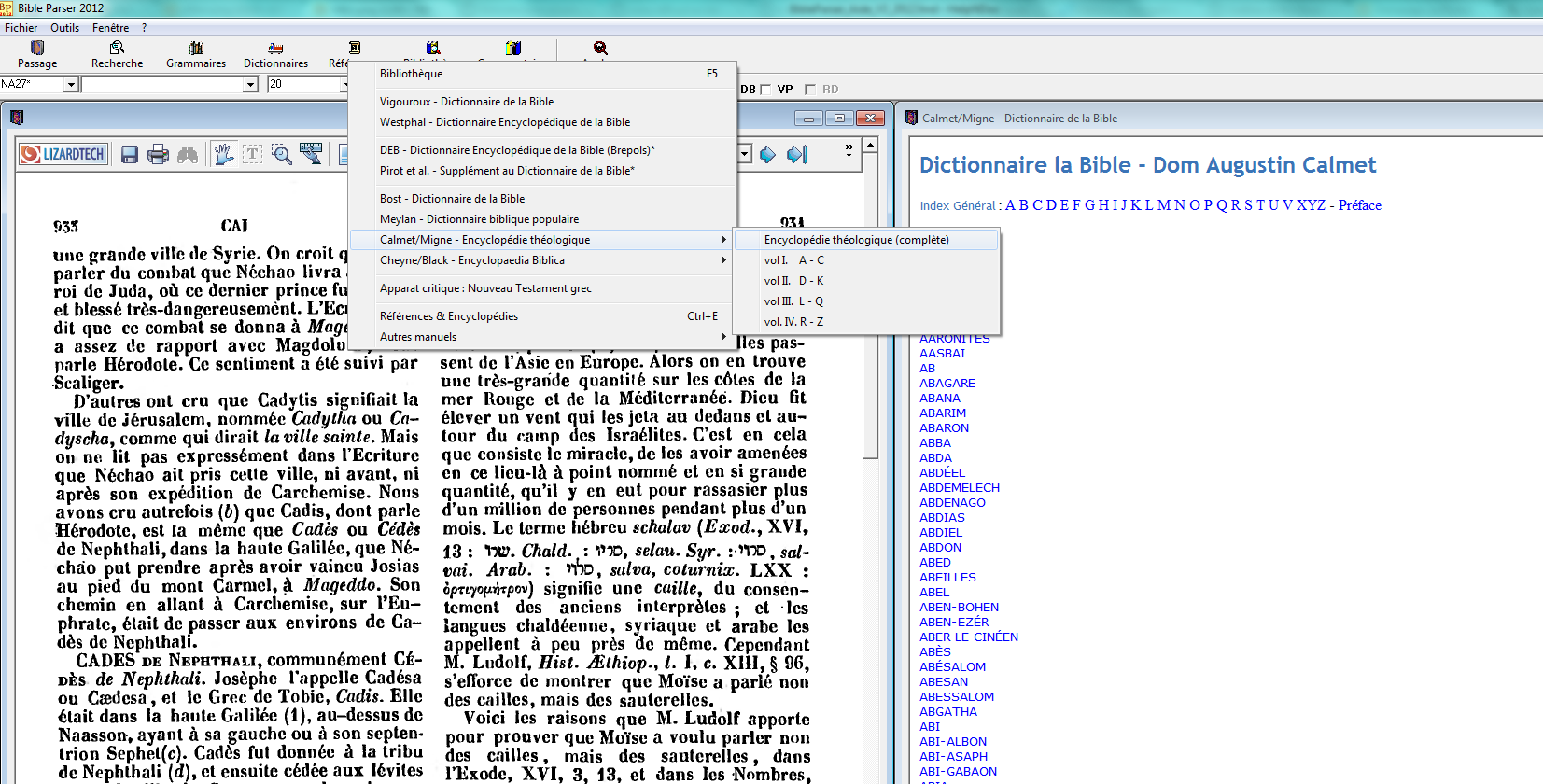
Task: Open the Préface link
Action: (1359, 205)
